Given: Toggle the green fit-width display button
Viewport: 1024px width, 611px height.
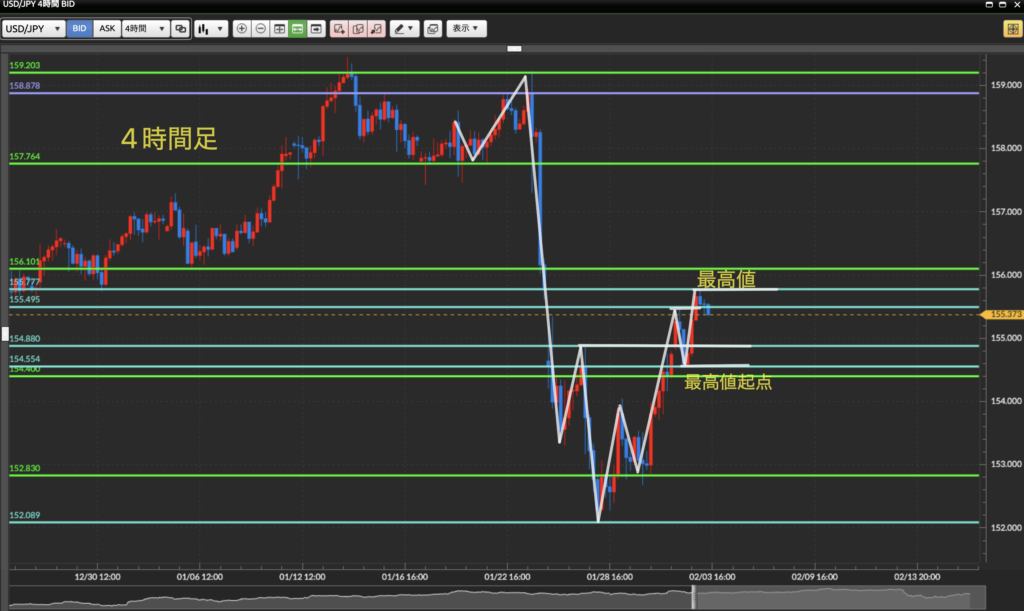Looking at the screenshot, I should (298, 29).
